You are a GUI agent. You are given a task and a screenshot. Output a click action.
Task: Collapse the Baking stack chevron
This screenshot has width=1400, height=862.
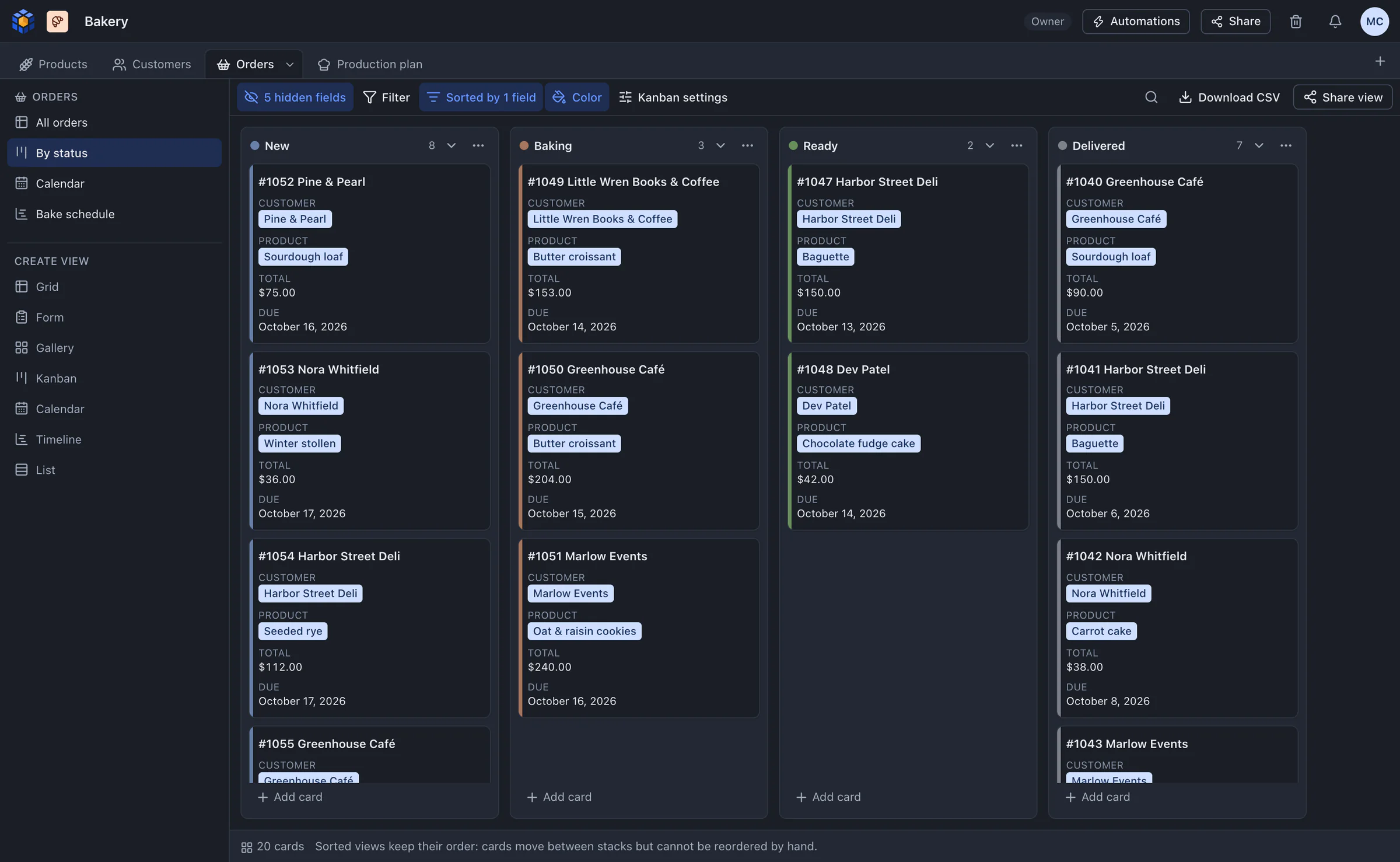[720, 145]
